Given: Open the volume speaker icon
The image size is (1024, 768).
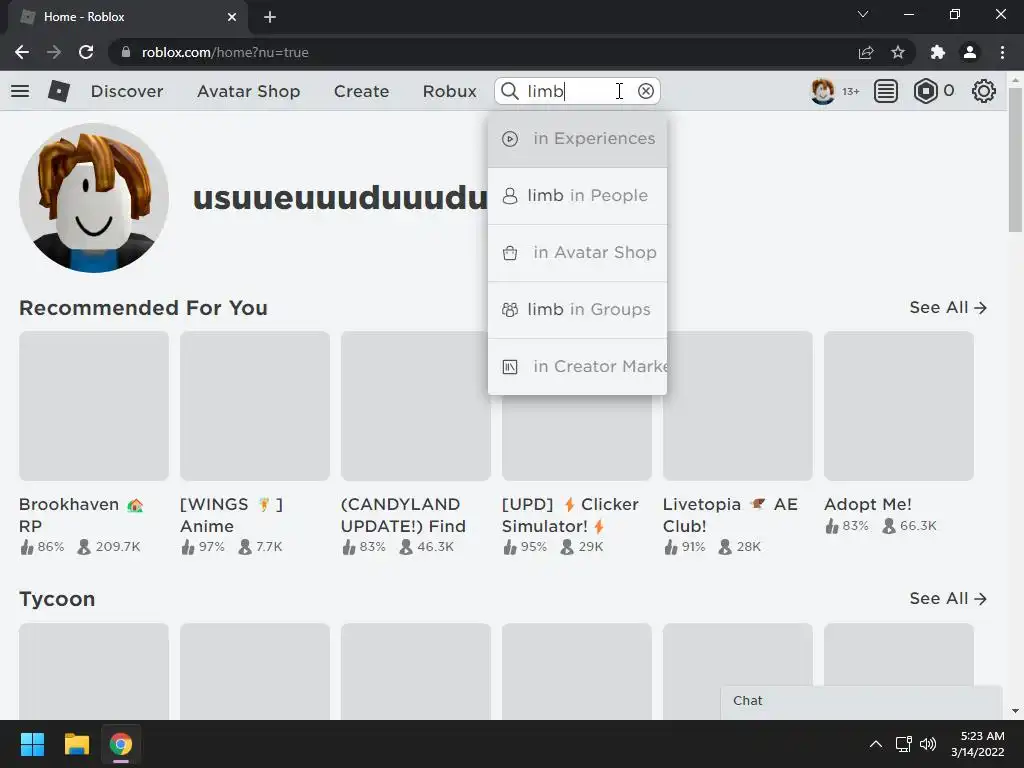Looking at the screenshot, I should (927, 744).
